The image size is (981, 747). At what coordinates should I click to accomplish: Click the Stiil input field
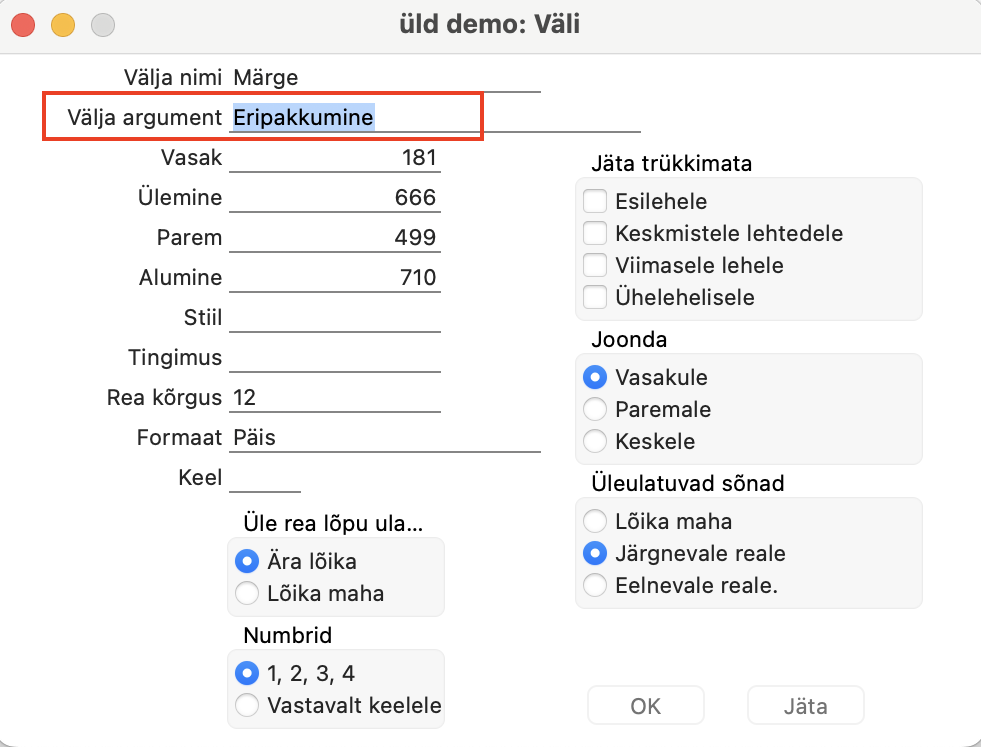[x=334, y=317]
